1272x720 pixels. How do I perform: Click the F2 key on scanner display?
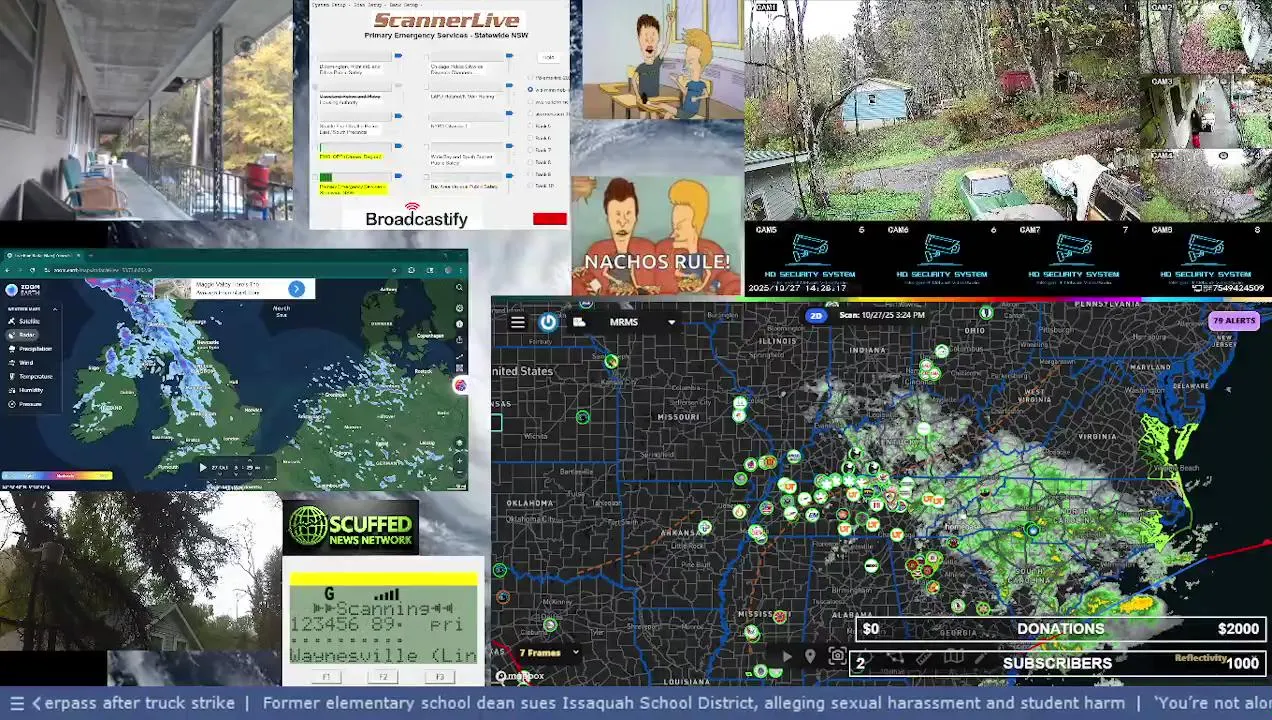(x=383, y=677)
